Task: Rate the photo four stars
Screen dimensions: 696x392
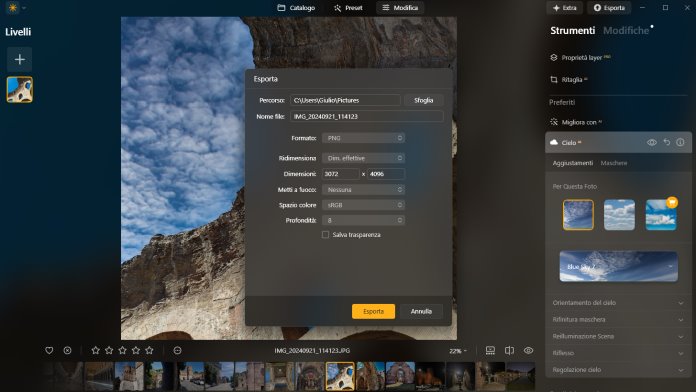Action: pyautogui.click(x=136, y=350)
